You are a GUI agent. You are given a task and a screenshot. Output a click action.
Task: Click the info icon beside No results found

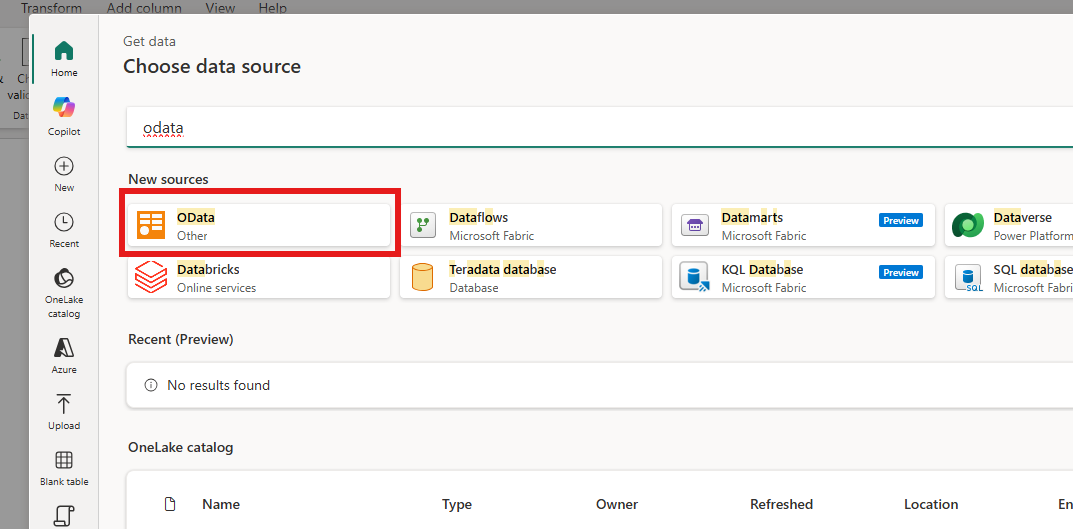click(x=151, y=385)
